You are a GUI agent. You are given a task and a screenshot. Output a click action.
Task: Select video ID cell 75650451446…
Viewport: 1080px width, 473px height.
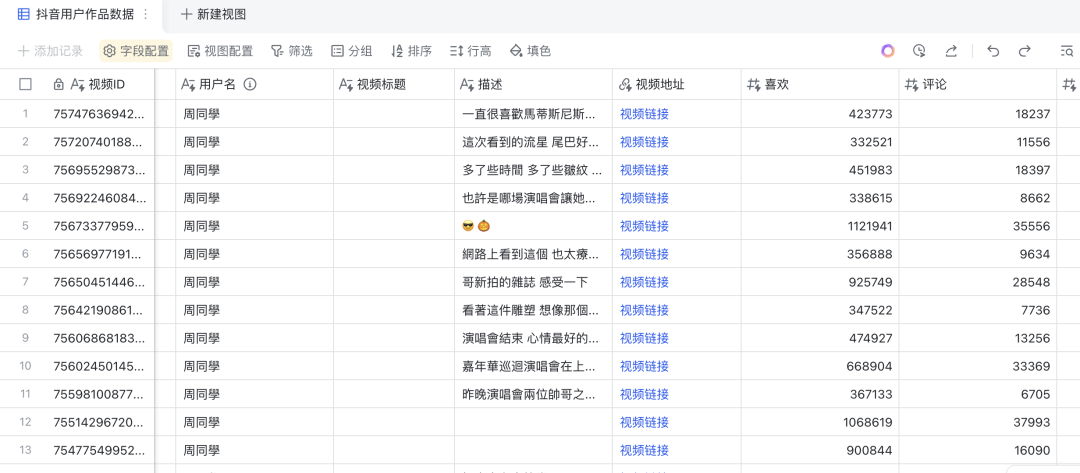[101, 282]
